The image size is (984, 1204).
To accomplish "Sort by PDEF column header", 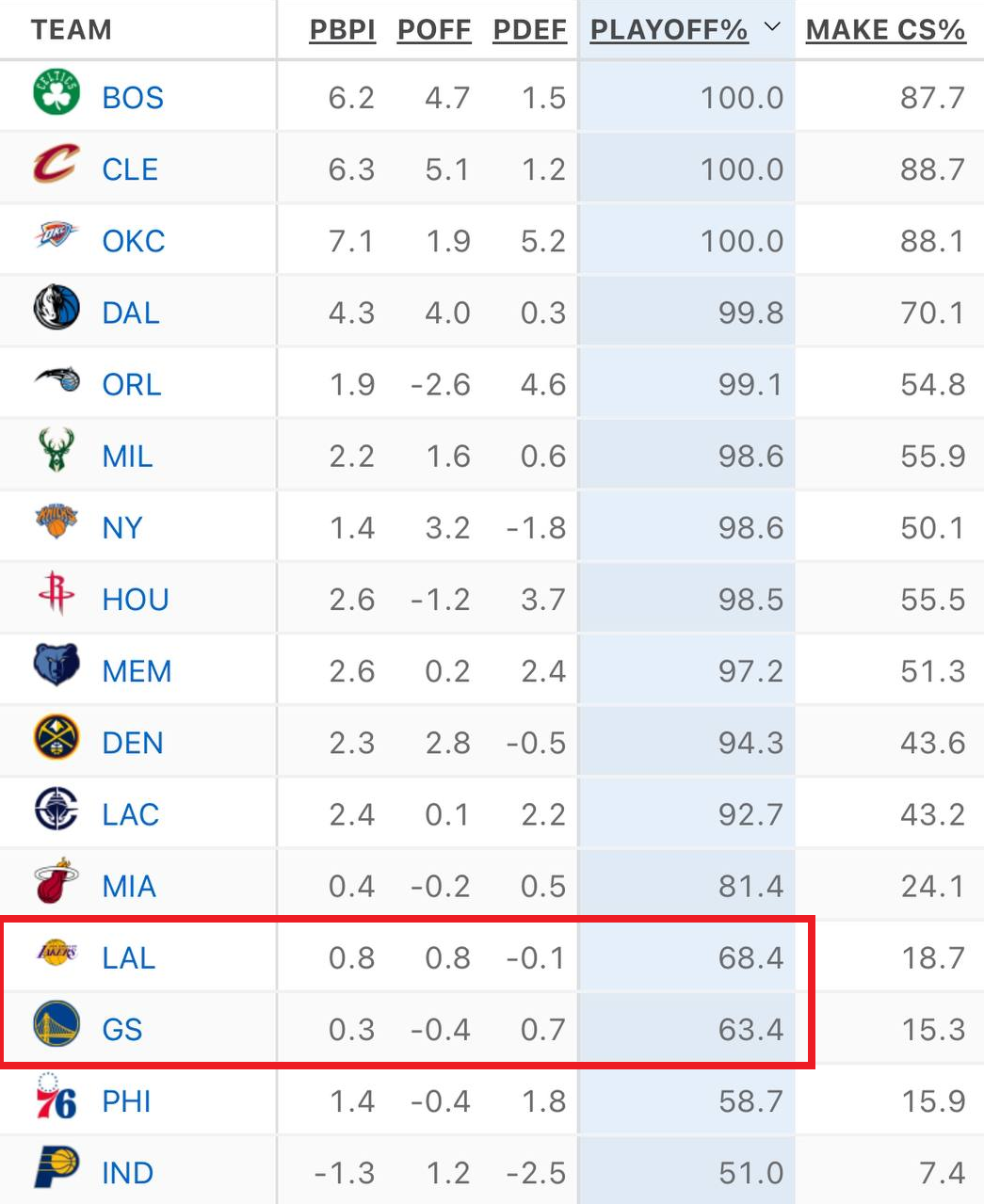I will 529,30.
